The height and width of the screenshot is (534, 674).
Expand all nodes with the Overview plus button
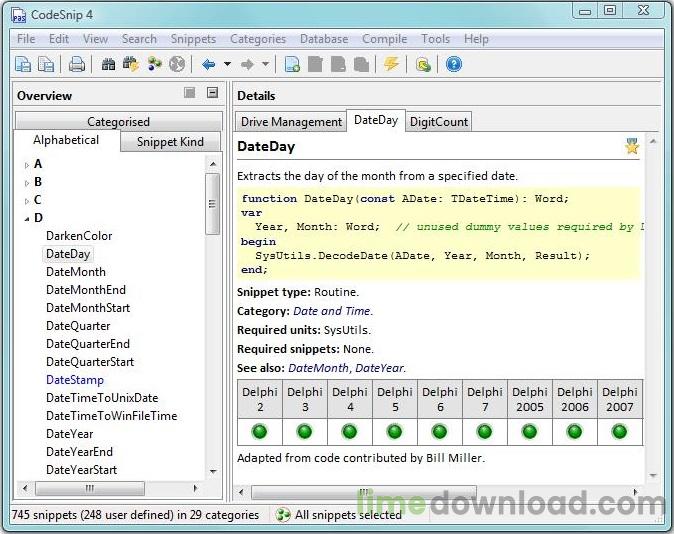pyautogui.click(x=190, y=92)
